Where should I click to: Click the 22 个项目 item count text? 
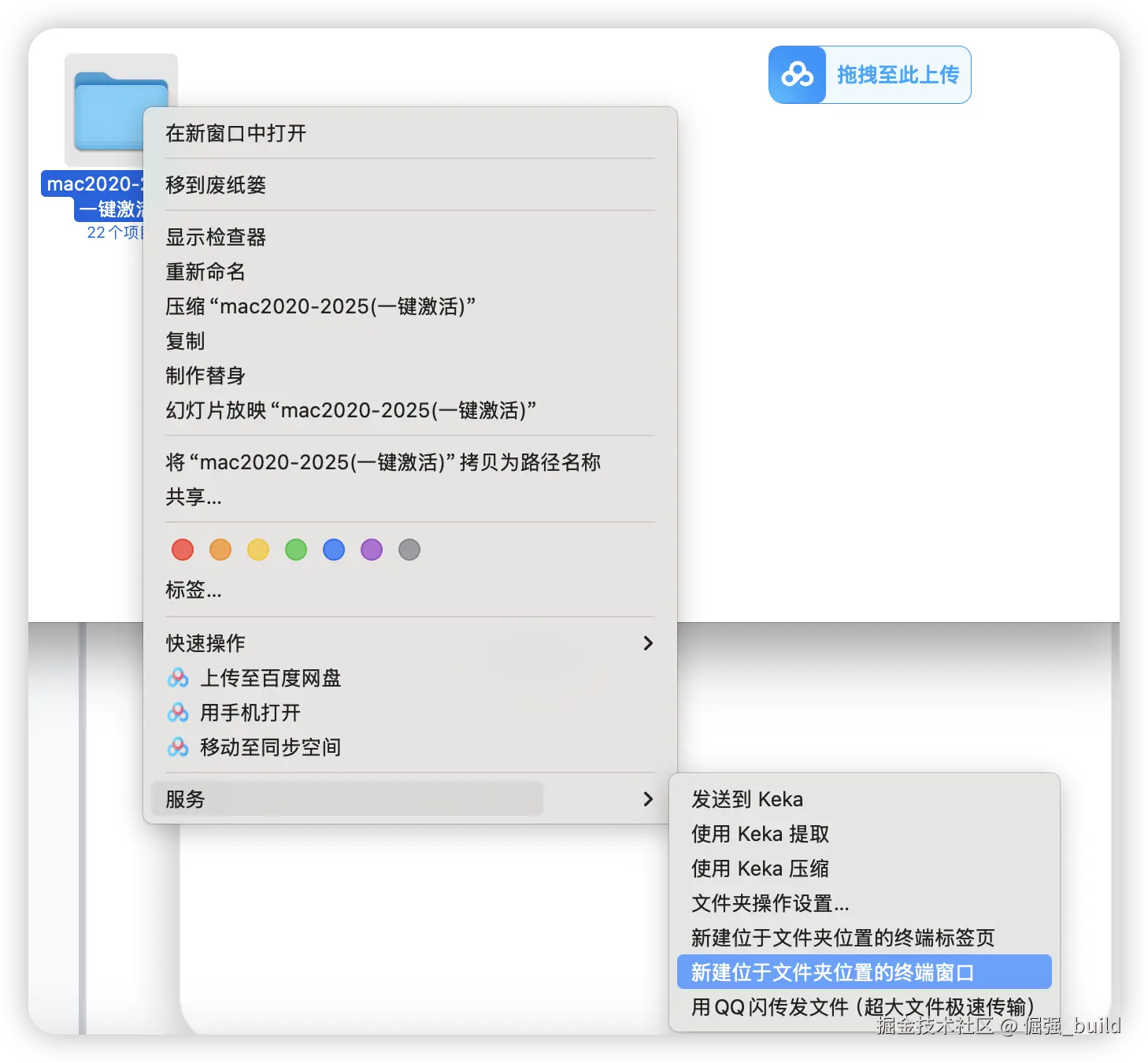(x=115, y=232)
